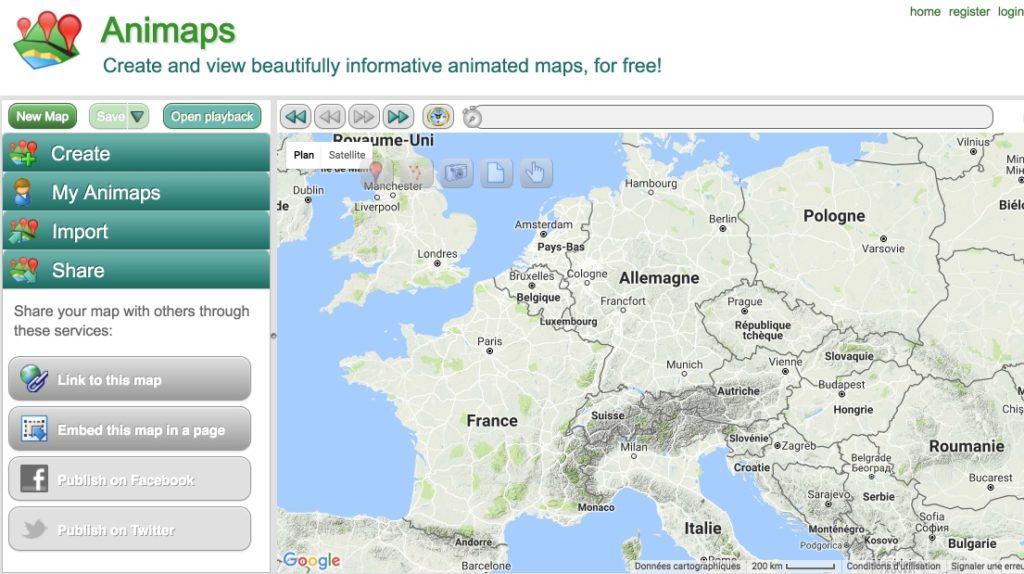The width and height of the screenshot is (1024, 574).
Task: Click the Munich label on the map
Action: coord(684,364)
